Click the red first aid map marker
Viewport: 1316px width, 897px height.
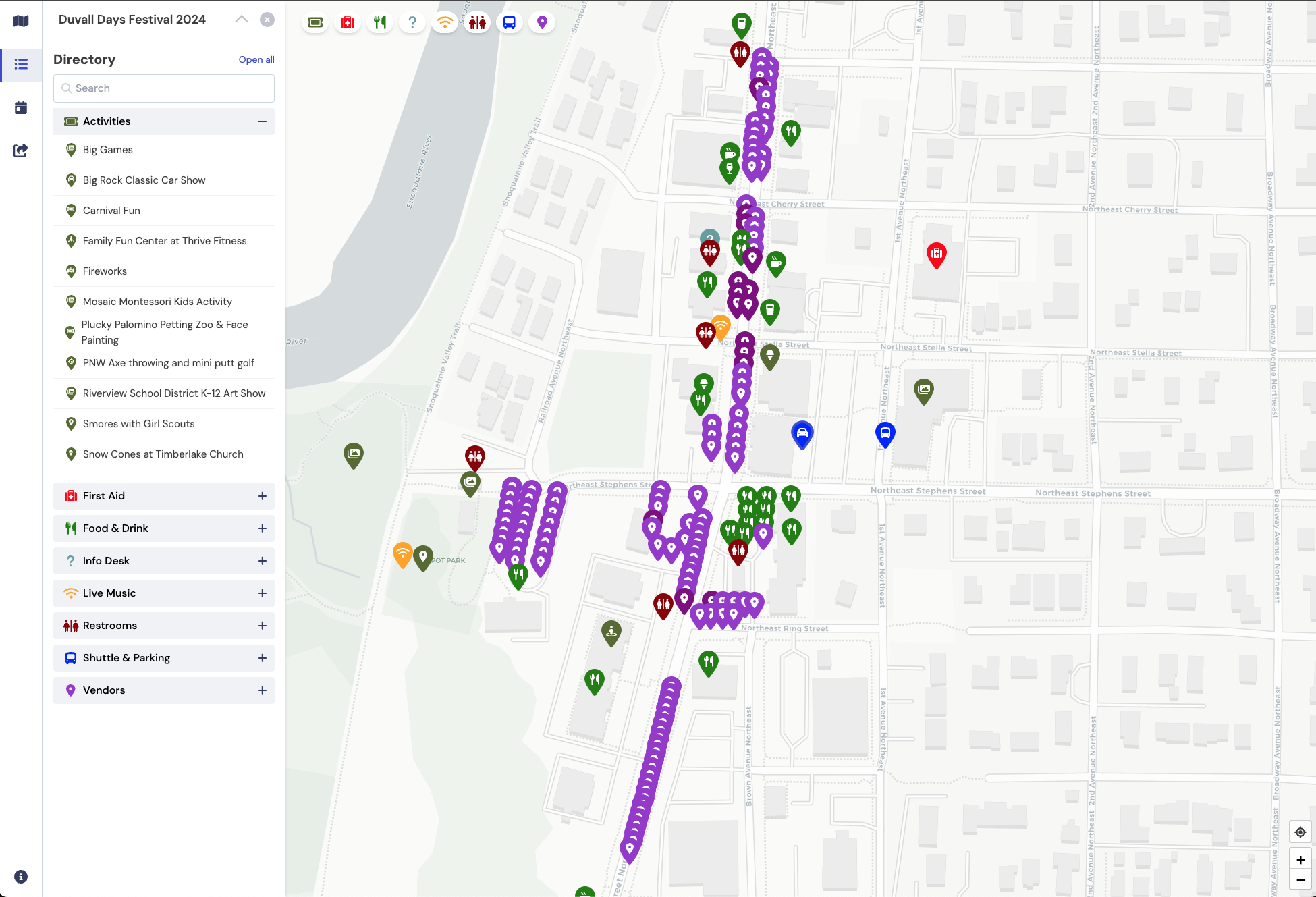[x=936, y=254]
